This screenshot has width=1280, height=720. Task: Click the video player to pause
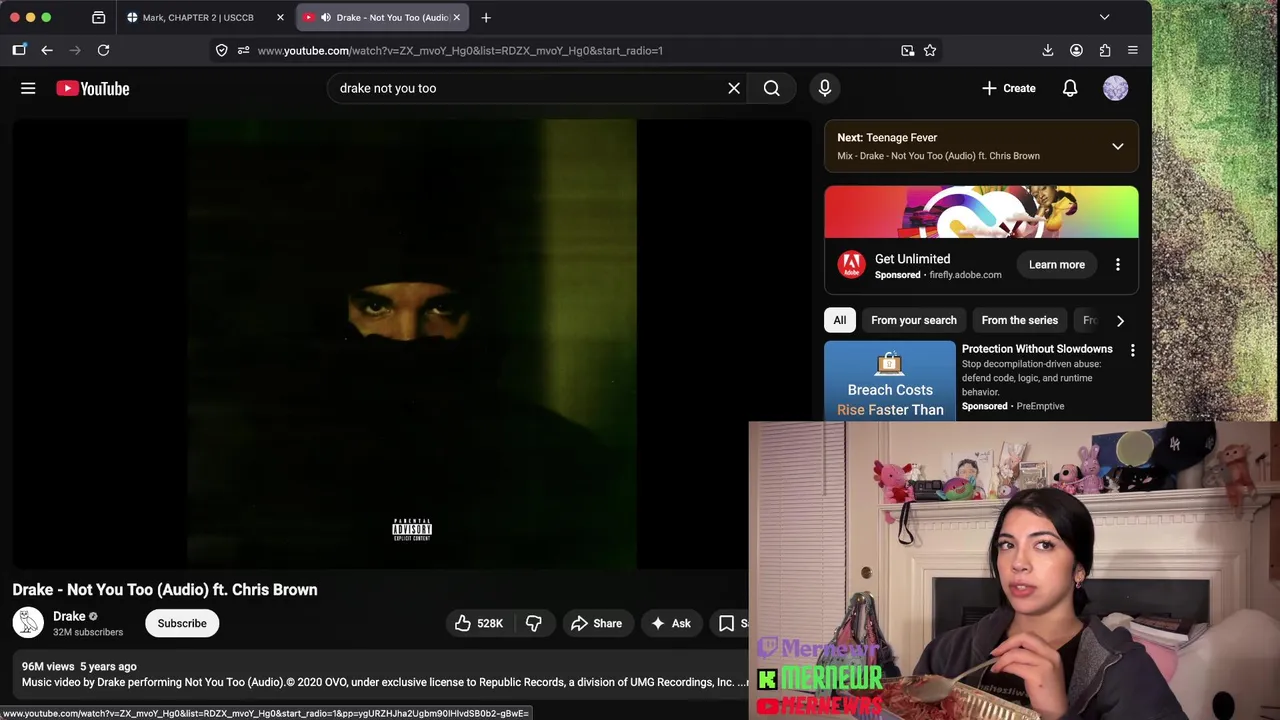411,343
